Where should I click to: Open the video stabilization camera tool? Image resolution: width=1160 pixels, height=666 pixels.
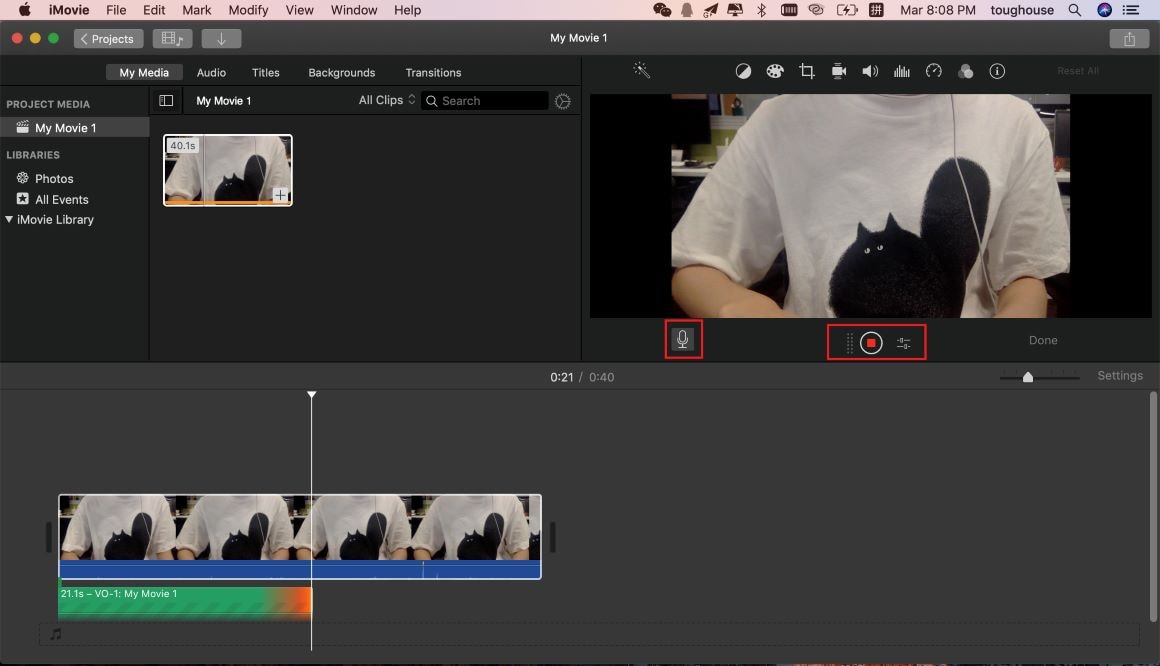[x=838, y=71]
